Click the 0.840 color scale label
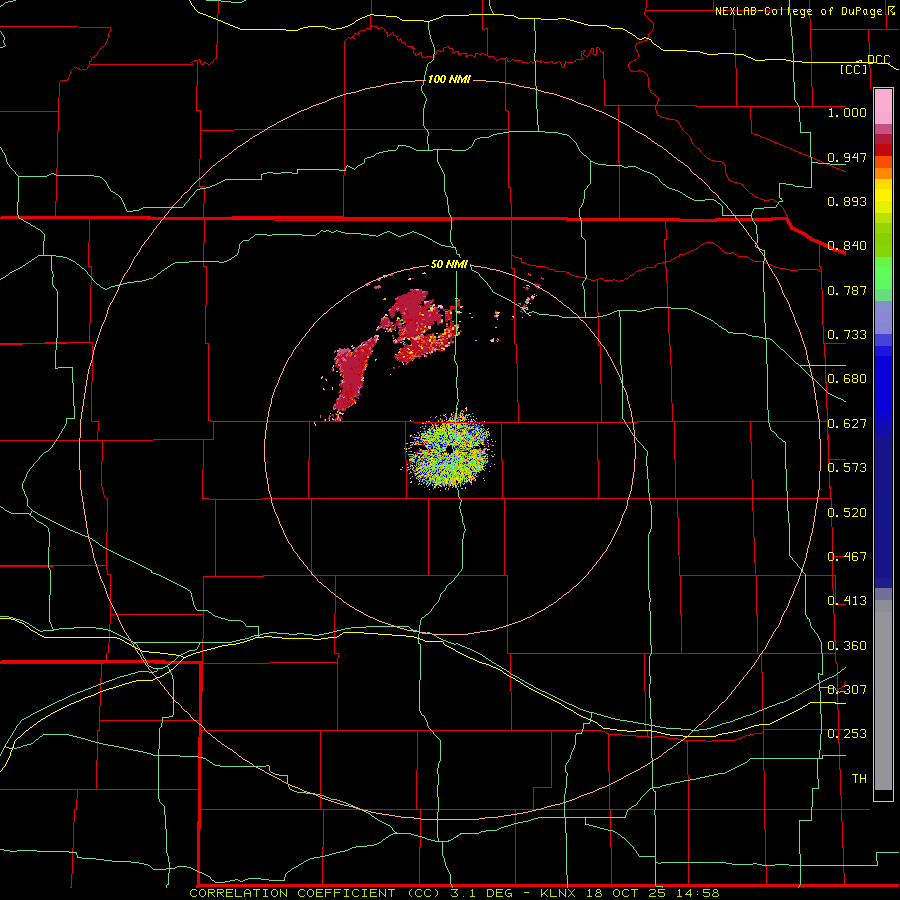Screen dimensions: 900x900 click(847, 246)
